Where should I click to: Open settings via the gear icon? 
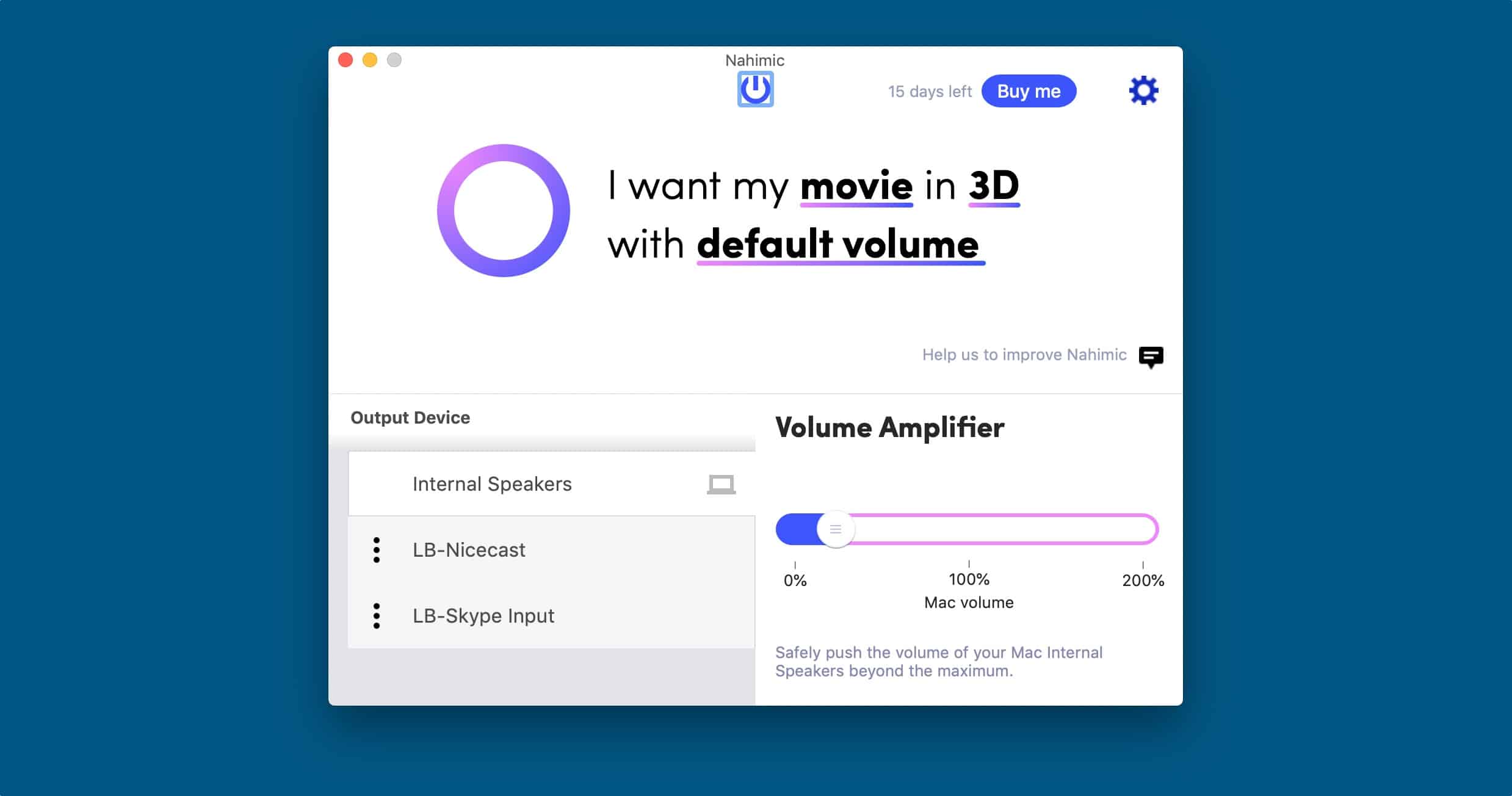[x=1143, y=91]
